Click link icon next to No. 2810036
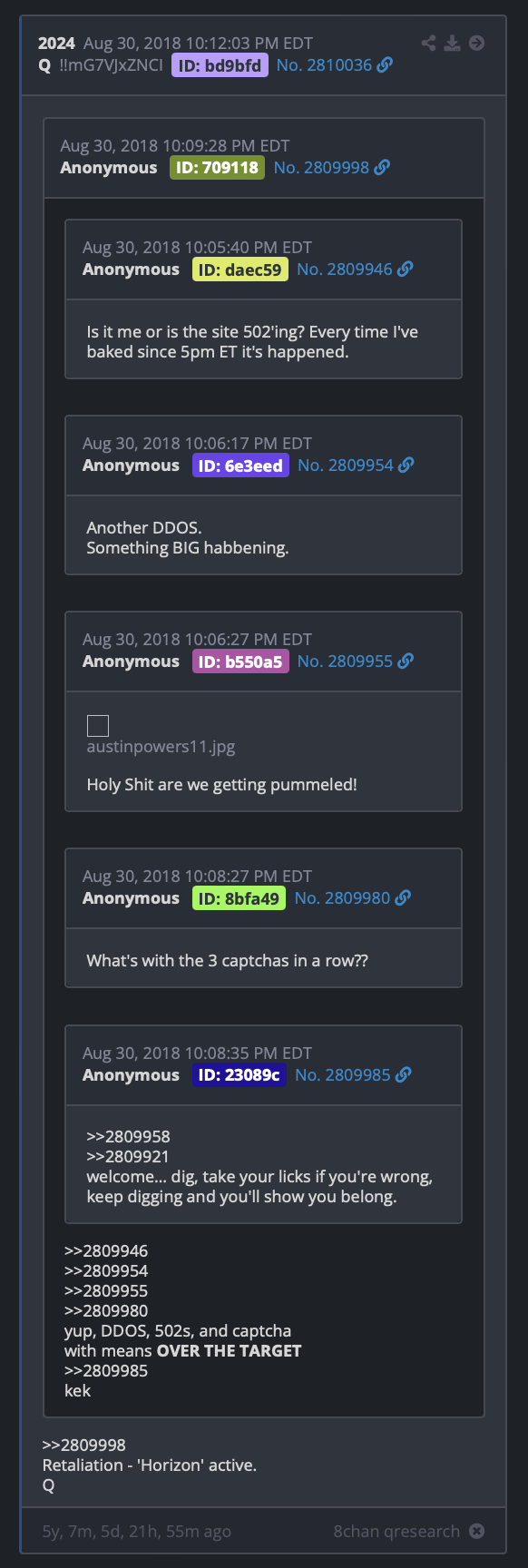The image size is (528, 1568). (x=385, y=65)
